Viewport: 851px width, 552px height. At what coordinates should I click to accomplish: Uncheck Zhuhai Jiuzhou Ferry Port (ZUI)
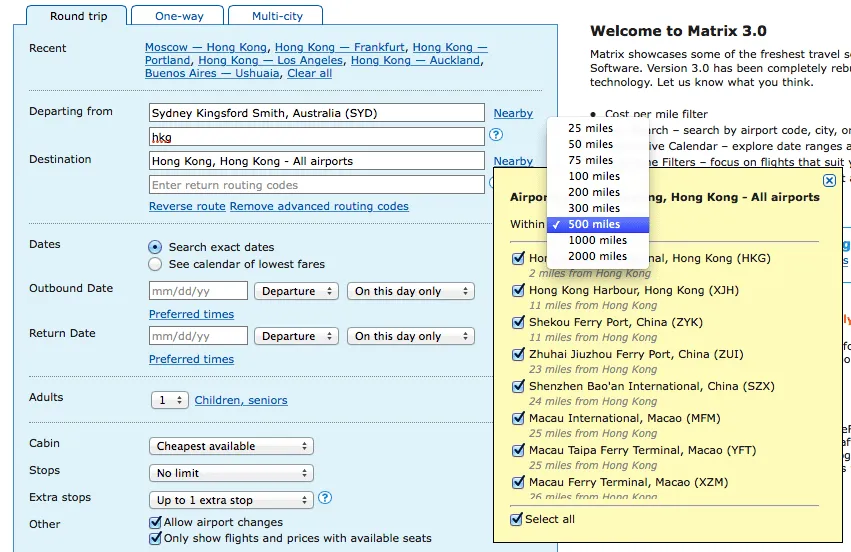518,354
